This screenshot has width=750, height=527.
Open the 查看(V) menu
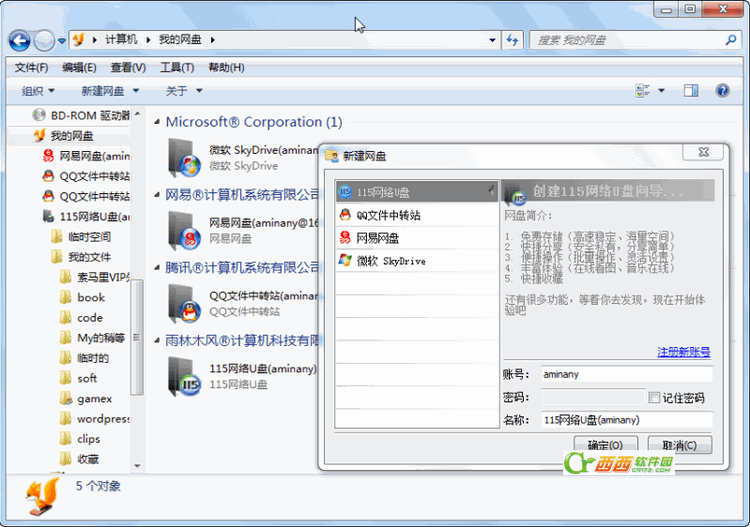pyautogui.click(x=128, y=67)
